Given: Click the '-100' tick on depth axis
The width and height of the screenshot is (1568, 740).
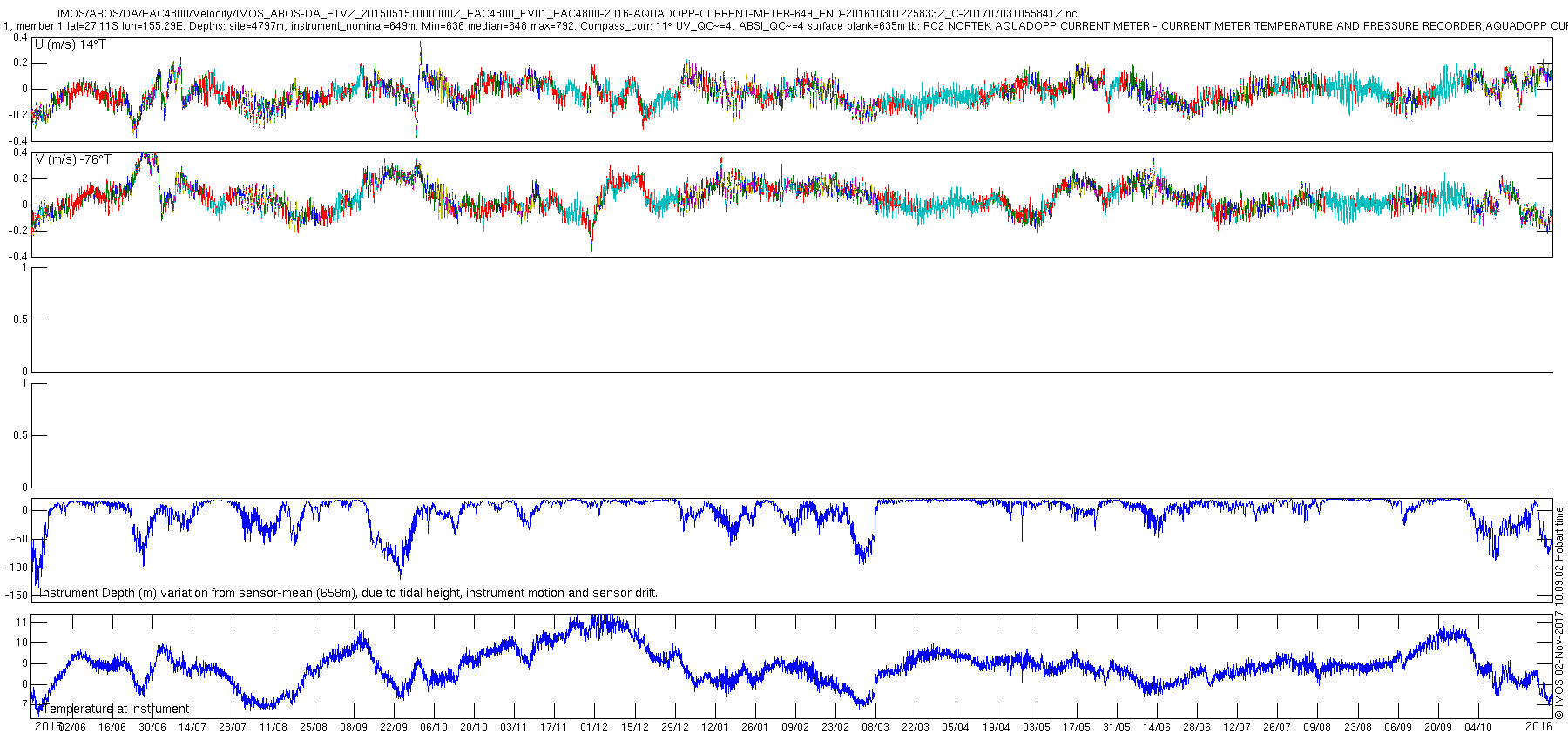Looking at the screenshot, I should [x=18, y=568].
